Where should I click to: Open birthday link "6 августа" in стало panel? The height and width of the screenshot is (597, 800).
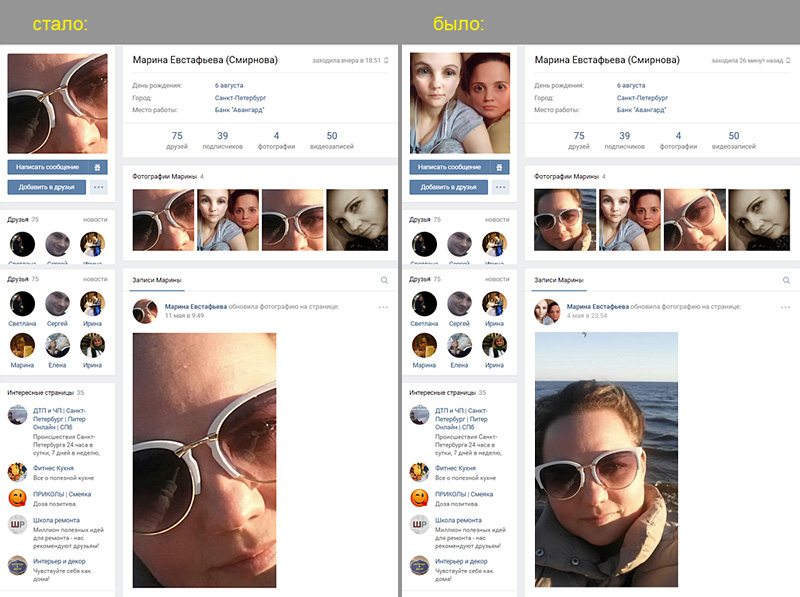point(229,85)
